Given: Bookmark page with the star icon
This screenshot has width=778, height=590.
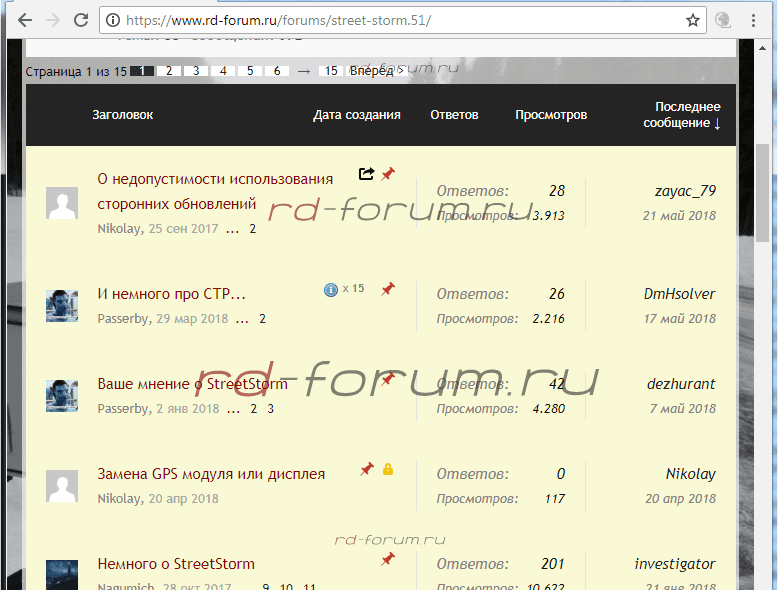Looking at the screenshot, I should (x=693, y=20).
